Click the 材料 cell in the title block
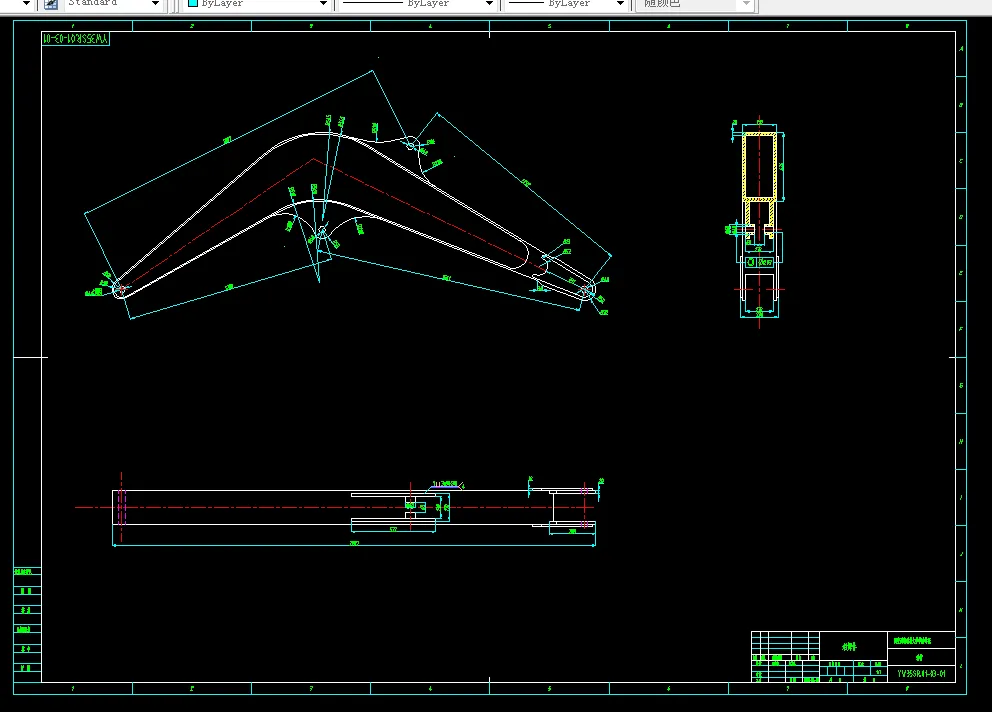The height and width of the screenshot is (712, 992). (853, 646)
